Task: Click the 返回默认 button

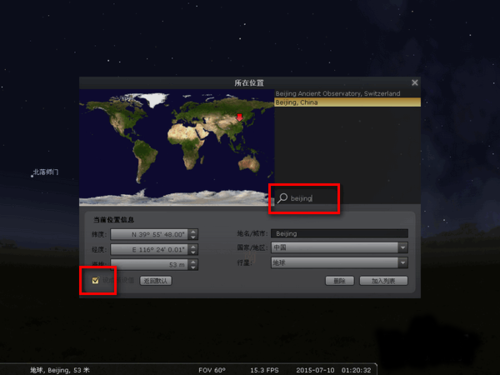Action: (156, 281)
